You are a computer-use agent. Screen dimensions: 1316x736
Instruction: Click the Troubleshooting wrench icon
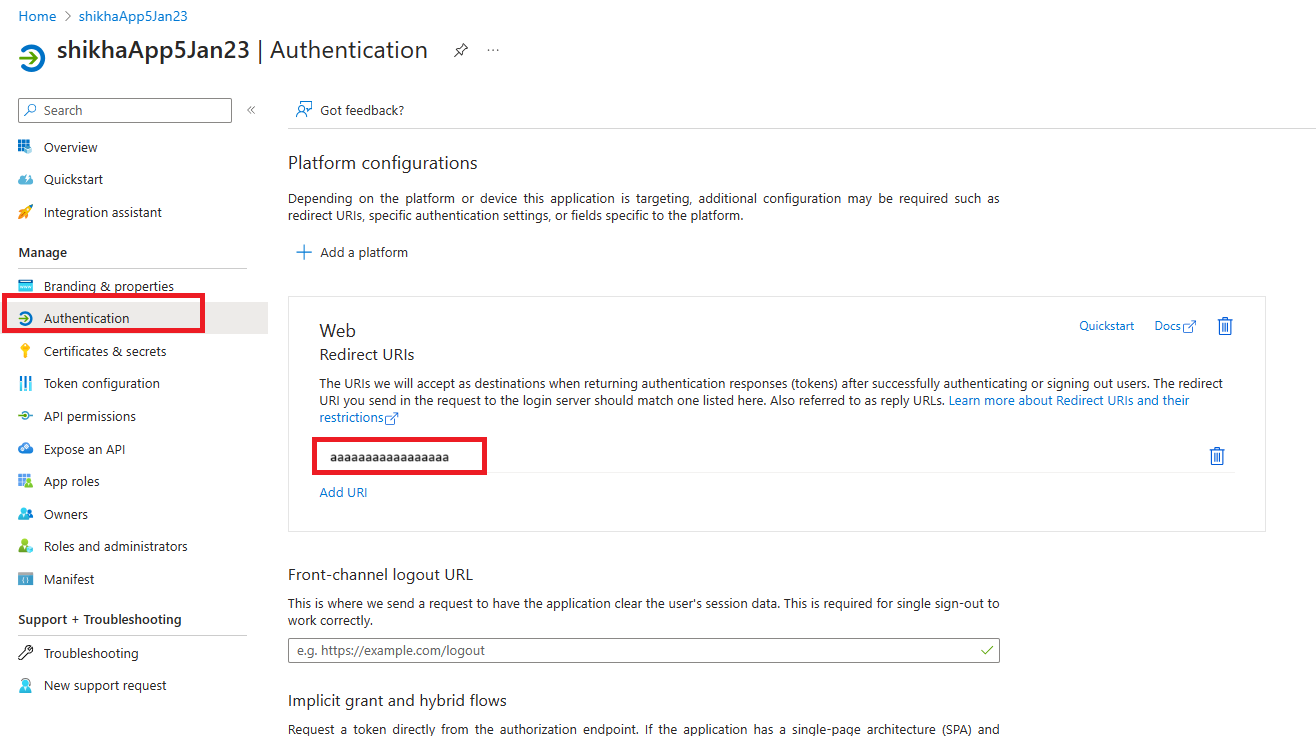[24, 652]
